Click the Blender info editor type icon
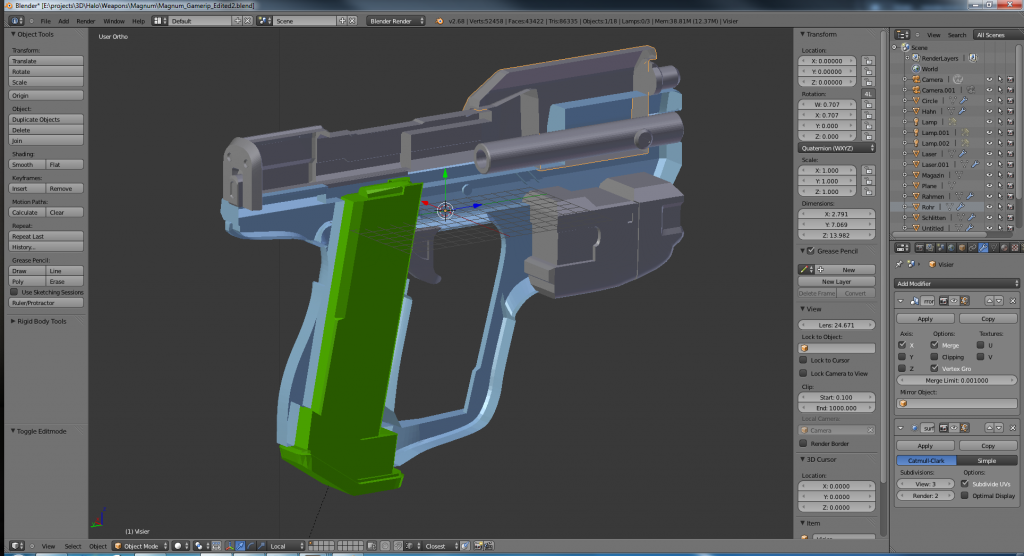Image resolution: width=1024 pixels, height=556 pixels. pos(16,21)
